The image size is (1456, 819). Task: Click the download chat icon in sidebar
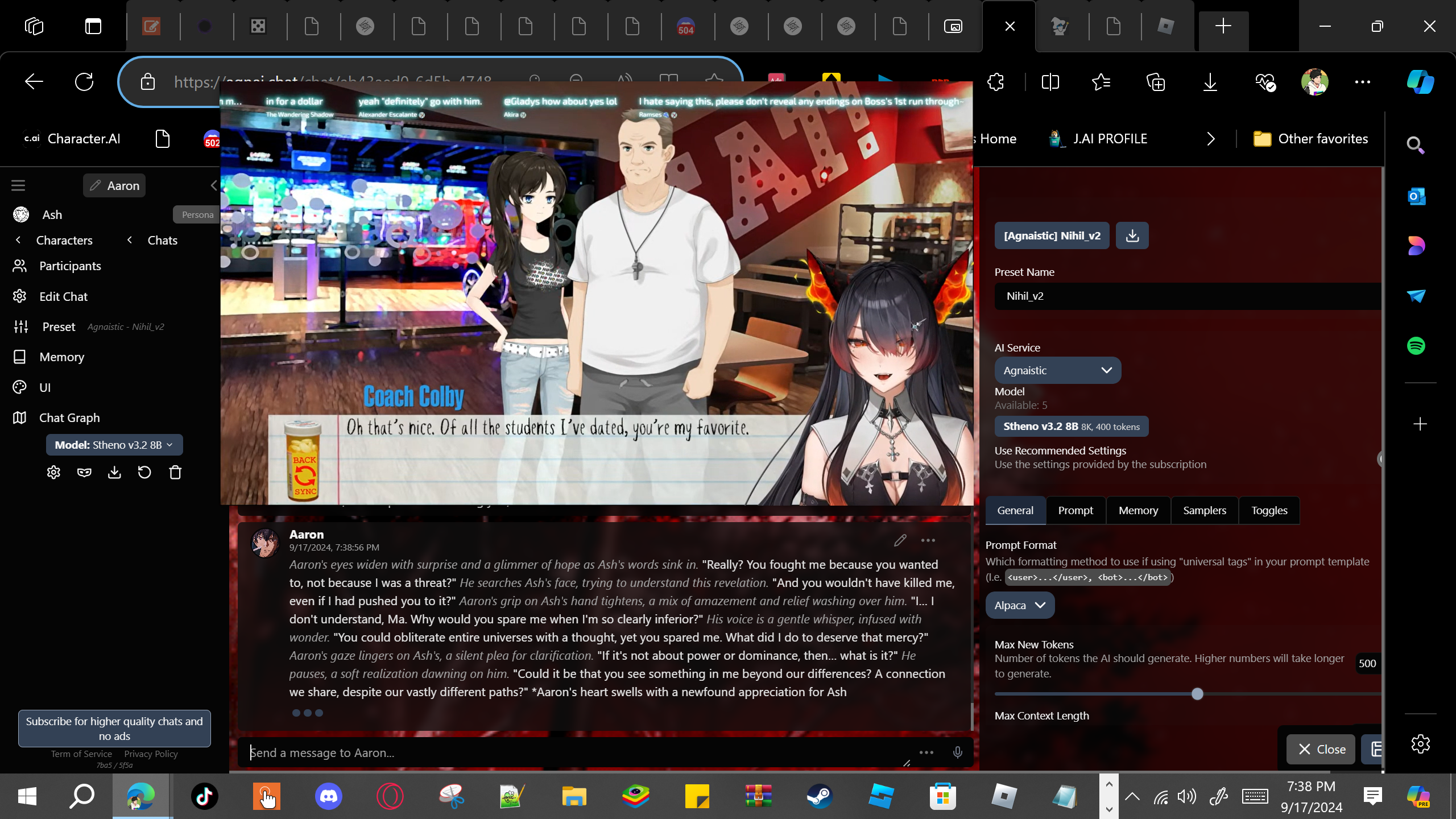coord(114,473)
